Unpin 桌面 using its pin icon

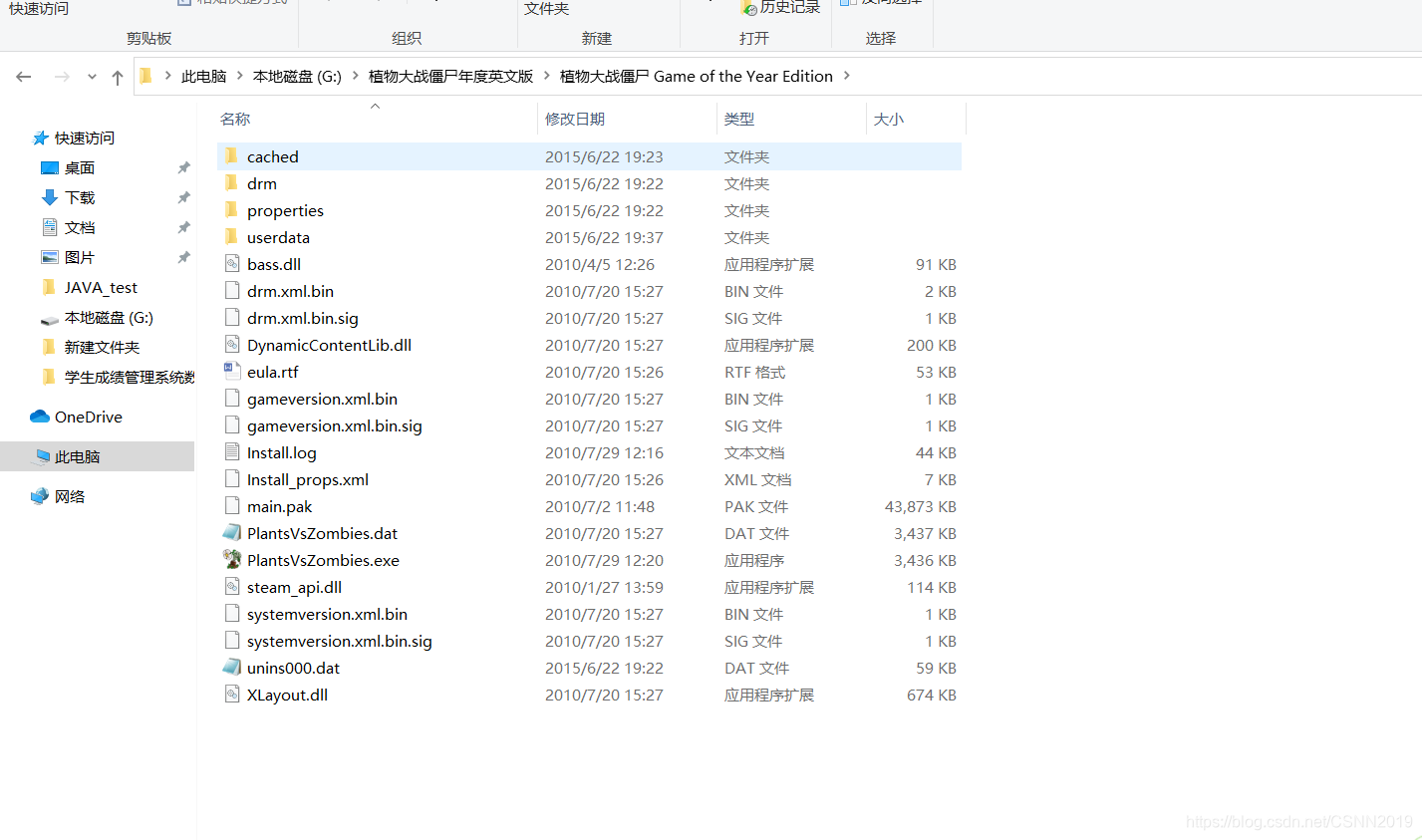[183, 167]
